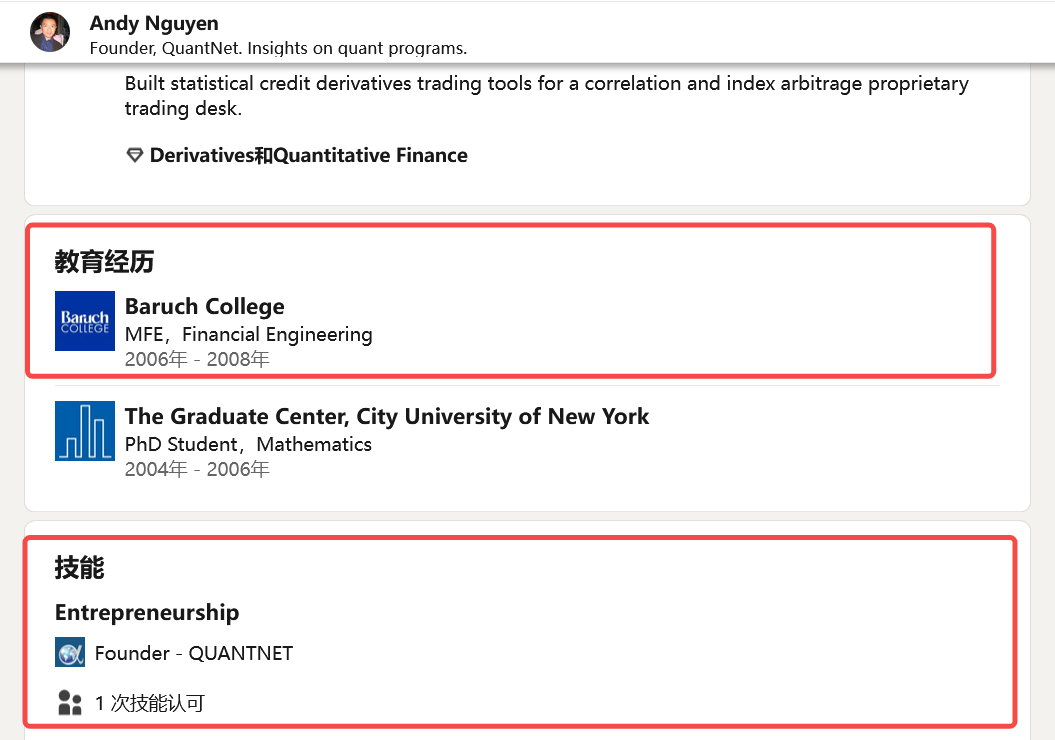Image resolution: width=1055 pixels, height=740 pixels.
Task: Click the 2006年 - 2008年 date range
Action: (x=197, y=359)
